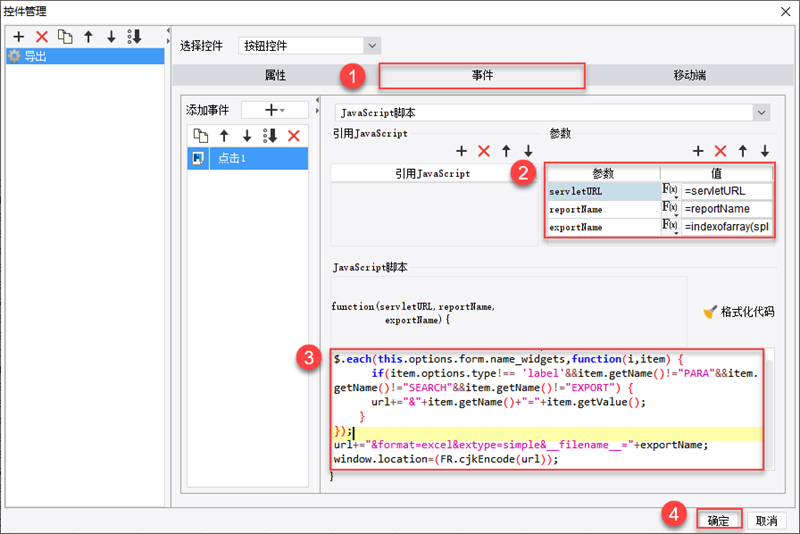Move the event down in event list
800x534 pixels.
point(247,136)
